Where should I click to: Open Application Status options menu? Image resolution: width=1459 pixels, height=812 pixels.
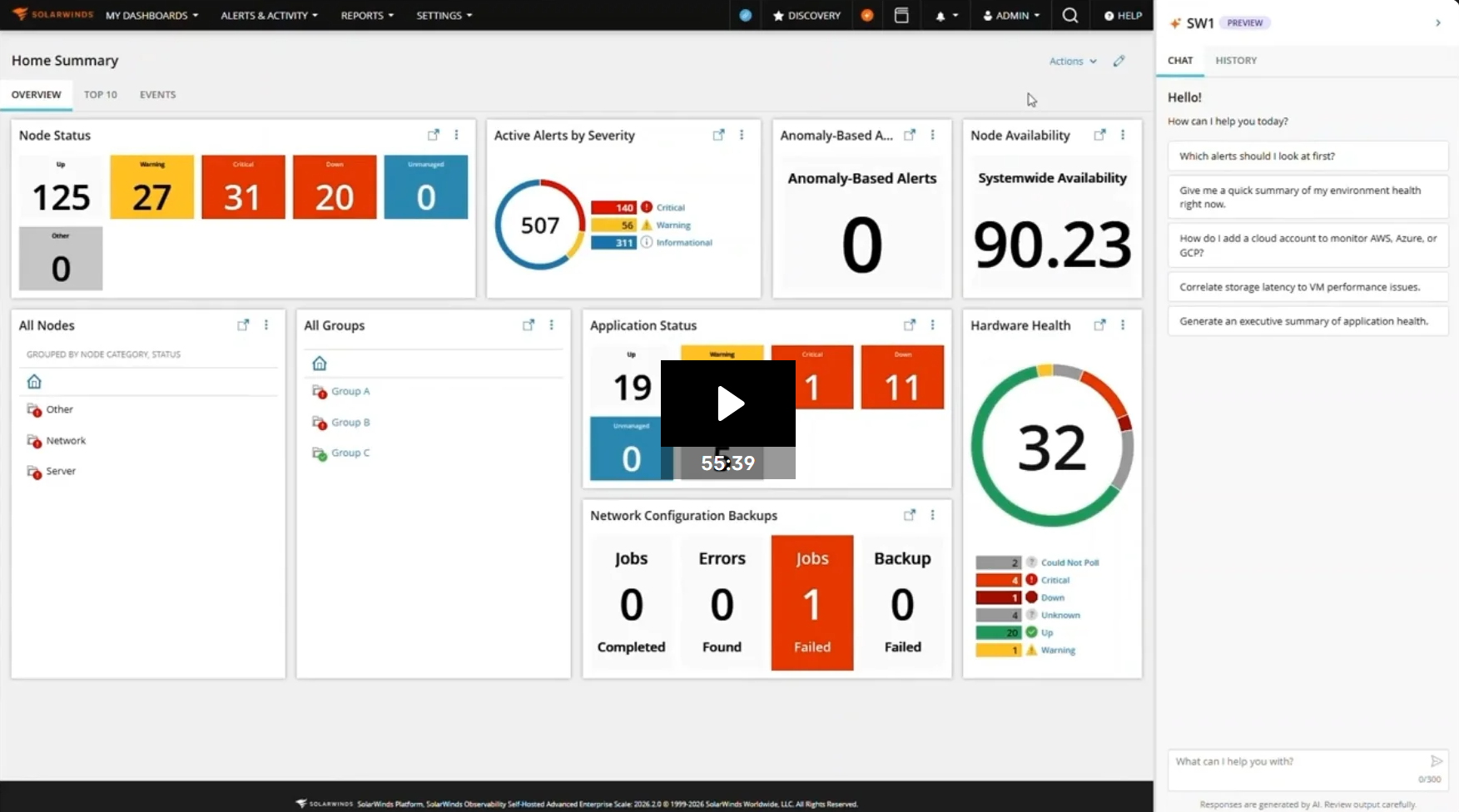click(932, 325)
